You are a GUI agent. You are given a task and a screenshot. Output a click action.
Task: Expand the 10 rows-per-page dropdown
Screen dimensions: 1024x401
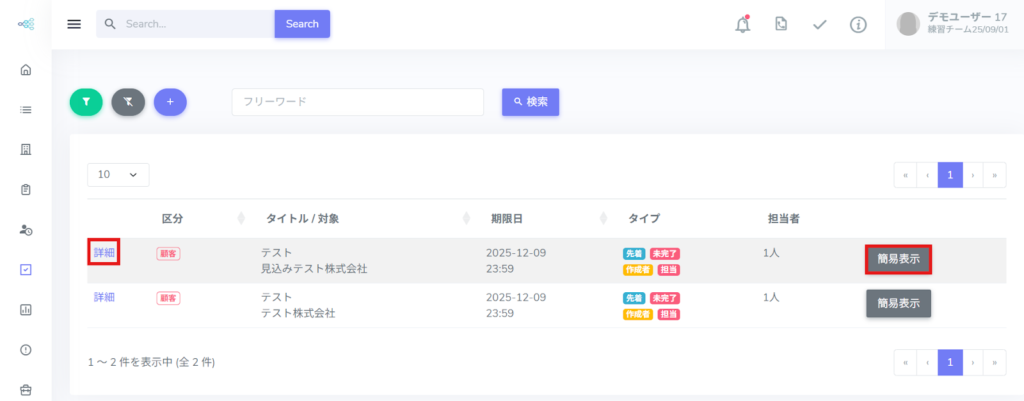[118, 174]
